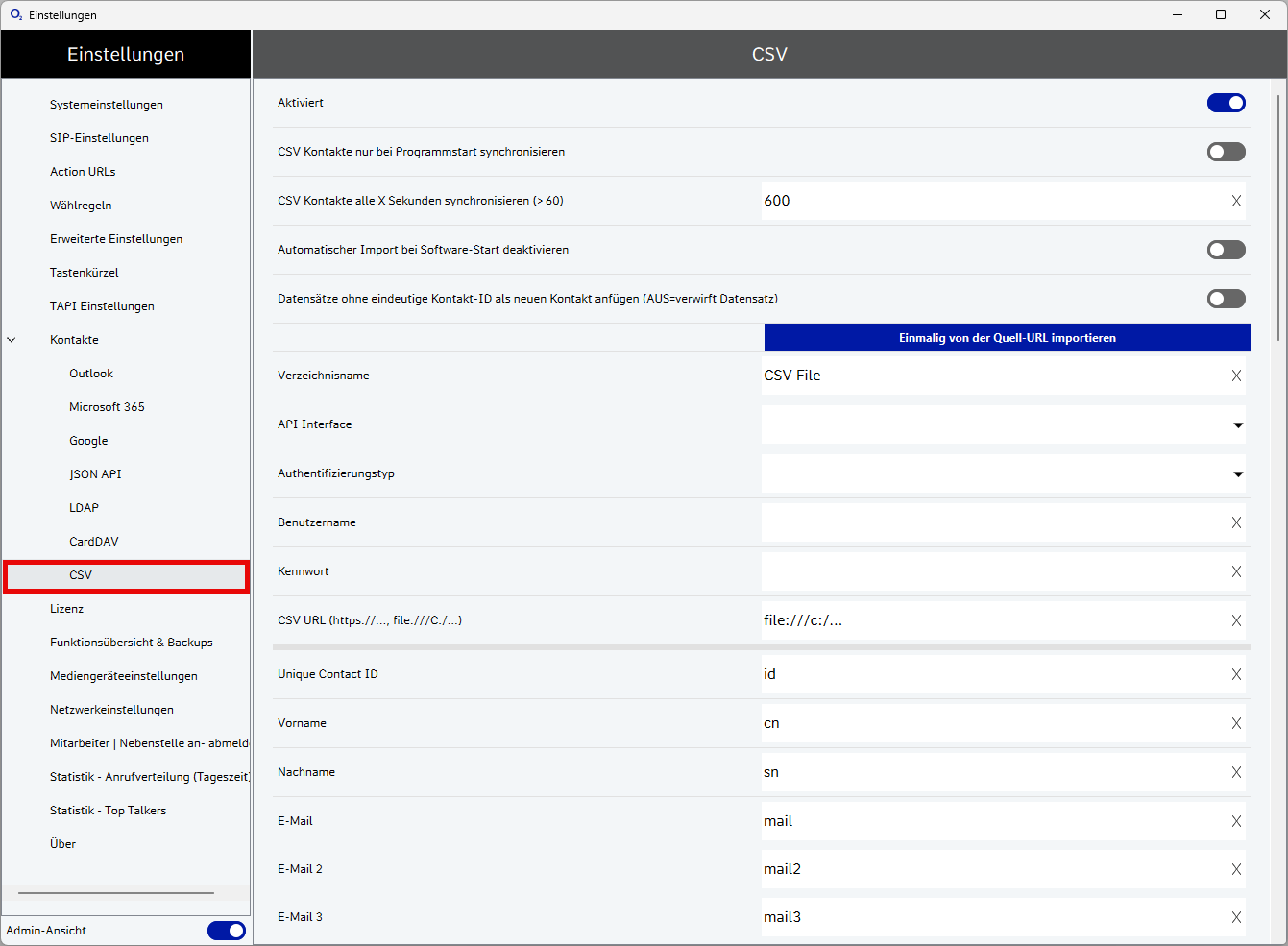Clear the Vorname mapping field

(1236, 723)
